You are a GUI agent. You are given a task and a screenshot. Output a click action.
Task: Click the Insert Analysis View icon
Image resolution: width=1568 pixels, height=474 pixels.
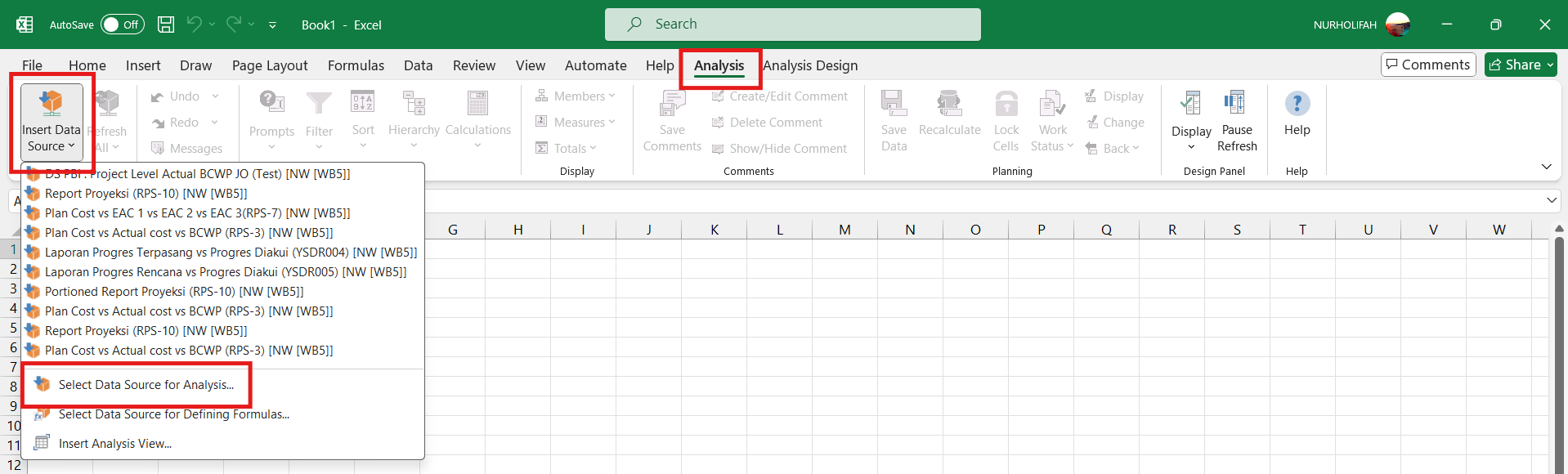tap(42, 443)
